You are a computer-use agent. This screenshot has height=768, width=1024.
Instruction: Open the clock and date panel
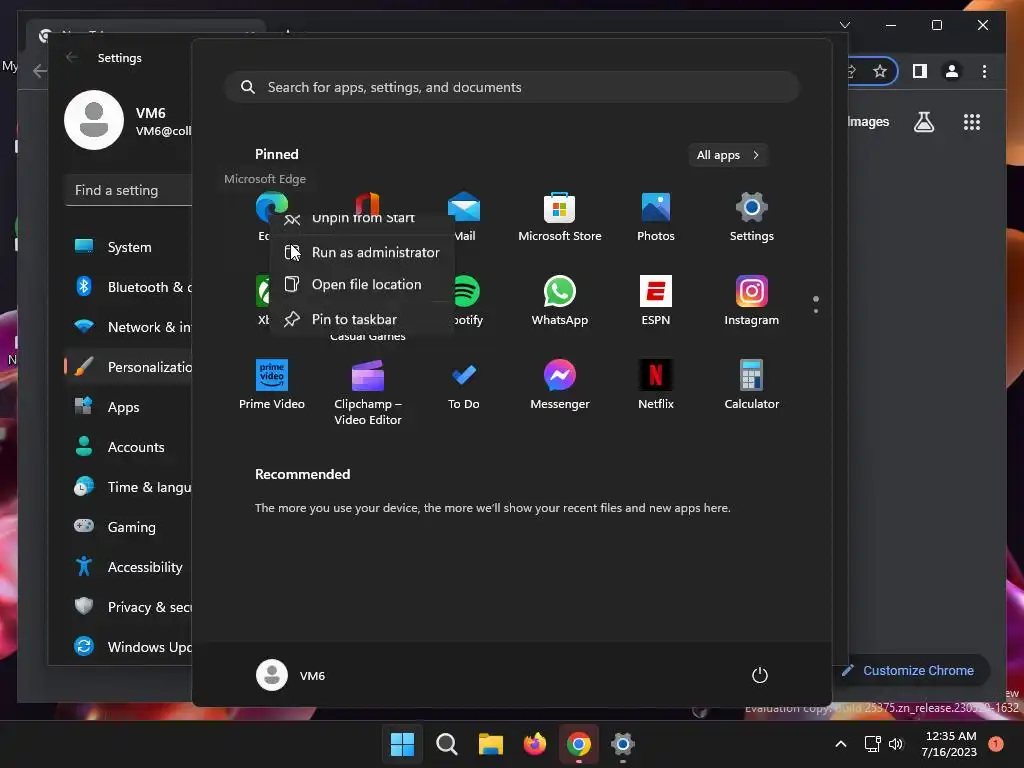tap(950, 744)
